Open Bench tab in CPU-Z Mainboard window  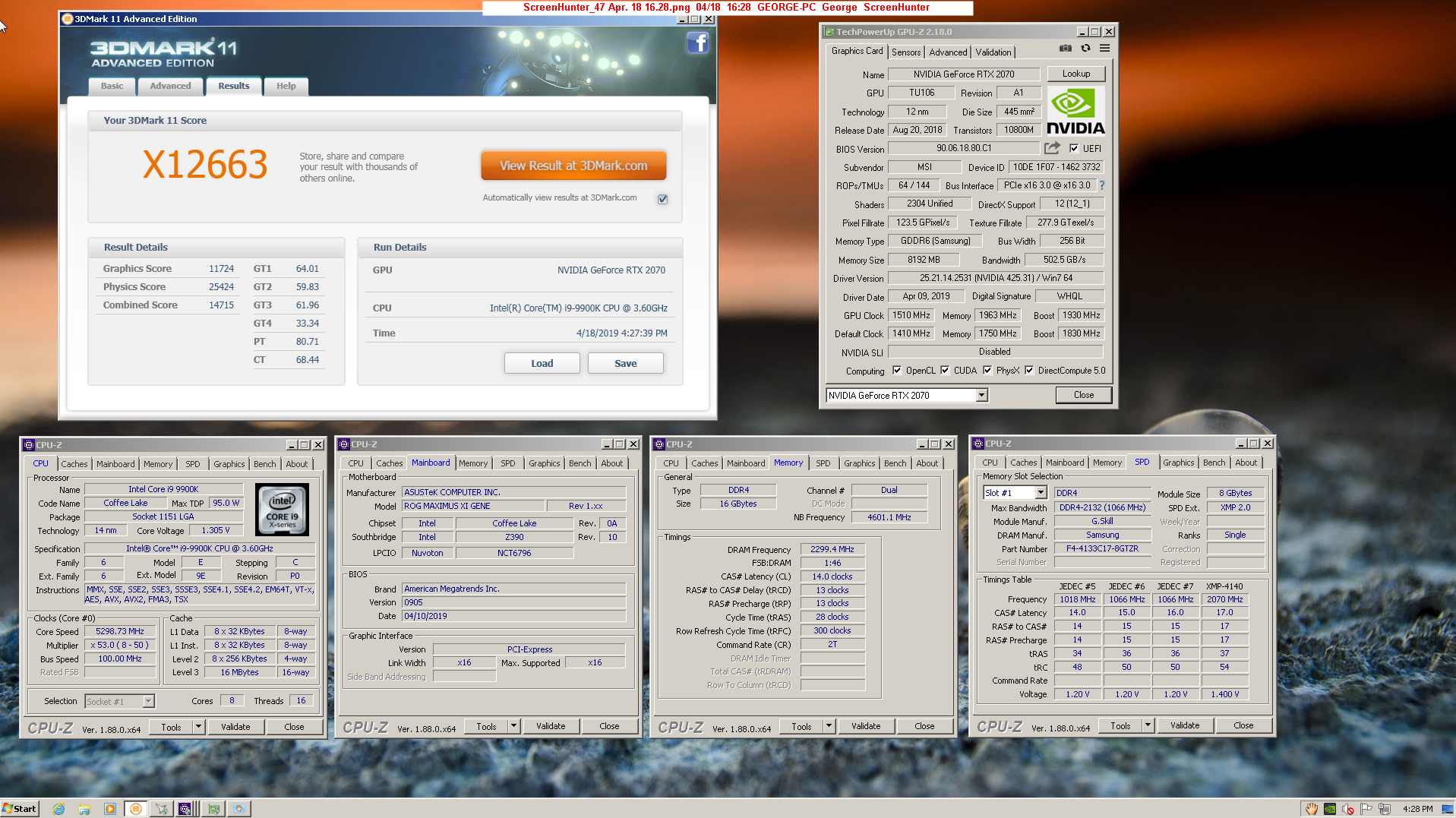coord(580,463)
